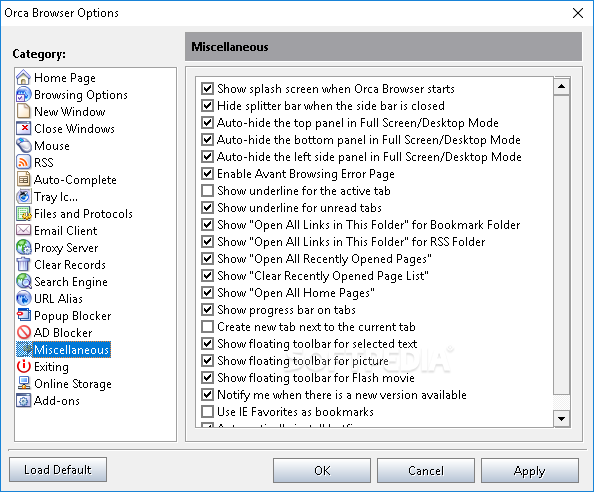
Task: Click the Add-ons gear icon
Action: (x=23, y=400)
